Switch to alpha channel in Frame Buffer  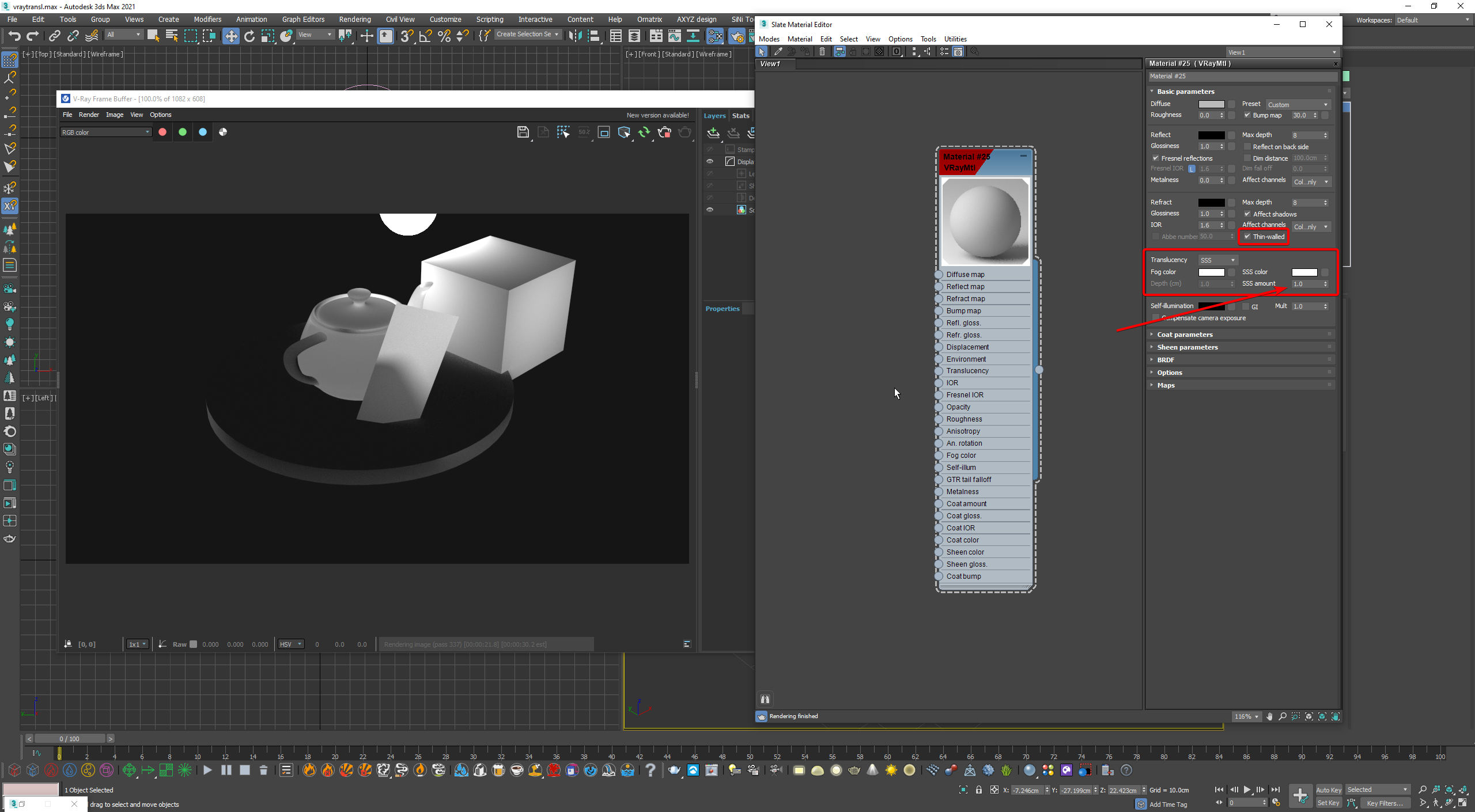tap(223, 132)
